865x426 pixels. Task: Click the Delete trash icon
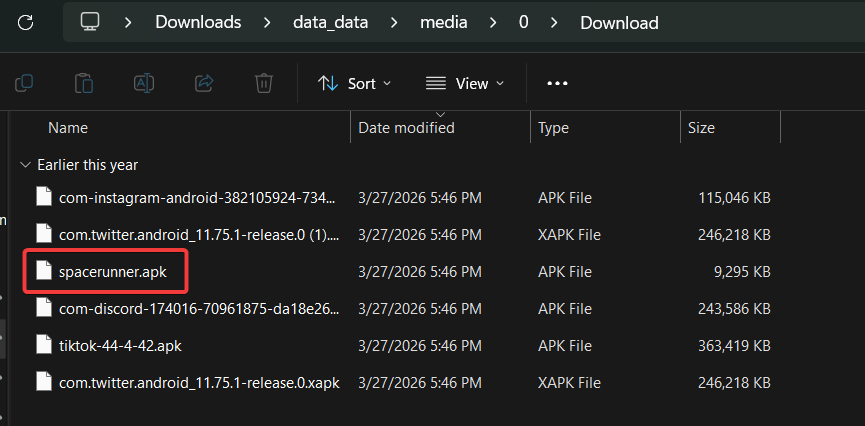pos(264,83)
